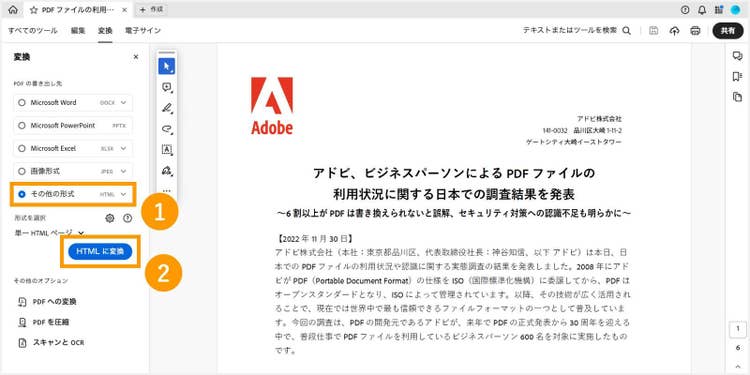Open スキャンと OCR option
This screenshot has height=375, width=750.
tap(51, 343)
